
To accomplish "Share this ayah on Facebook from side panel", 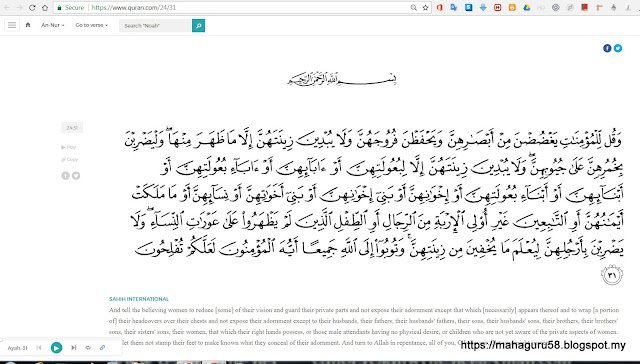I will [x=65, y=175].
